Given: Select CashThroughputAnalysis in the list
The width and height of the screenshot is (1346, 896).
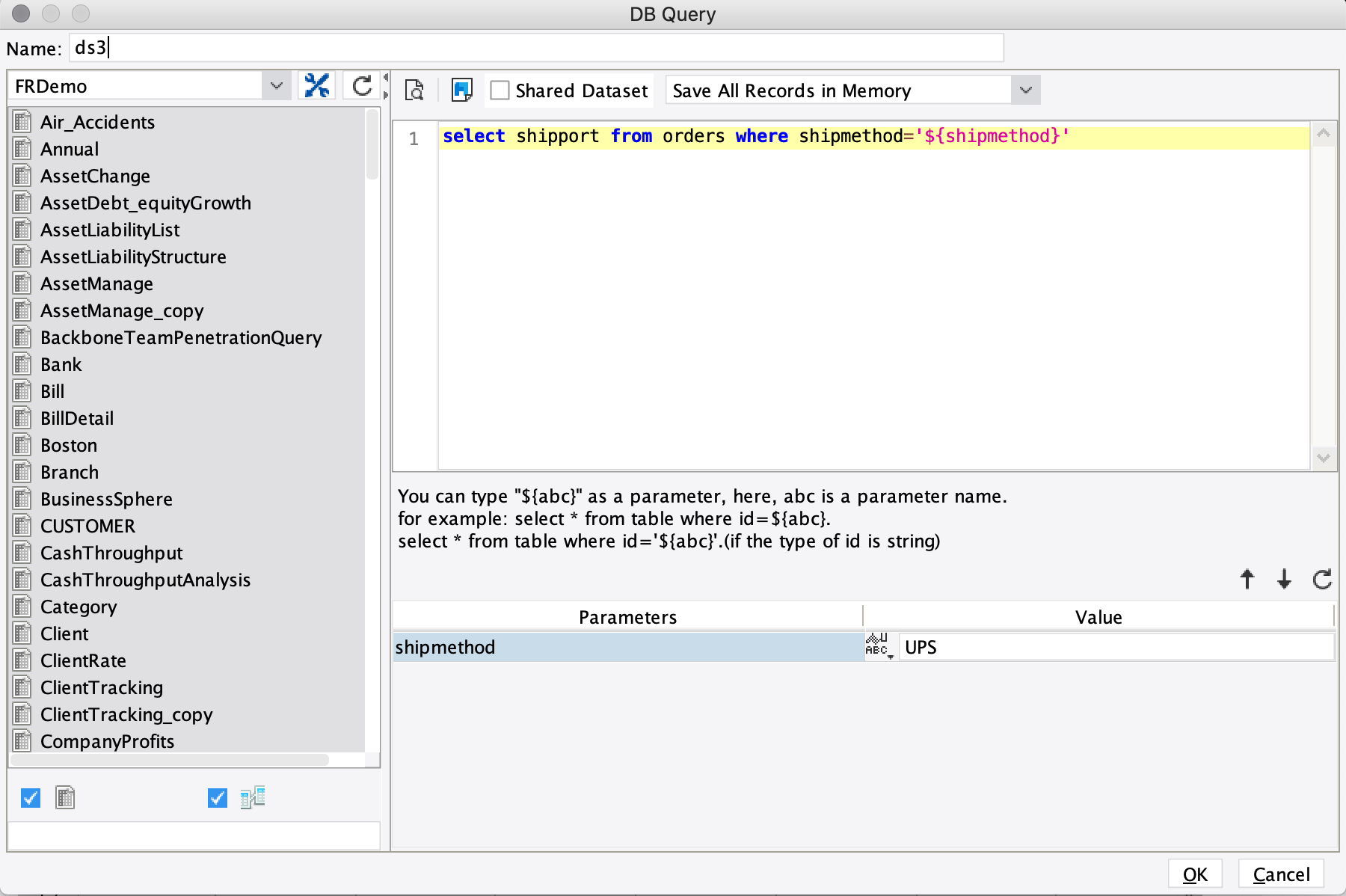Looking at the screenshot, I should click(145, 580).
